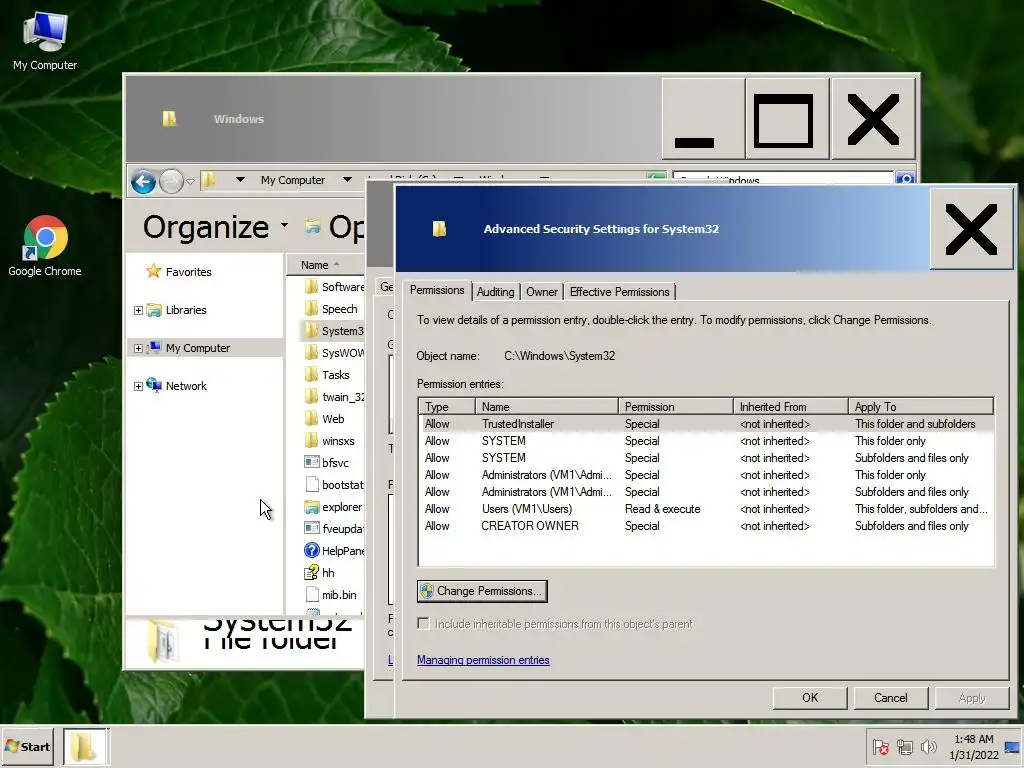Open the Start menu

point(27,746)
